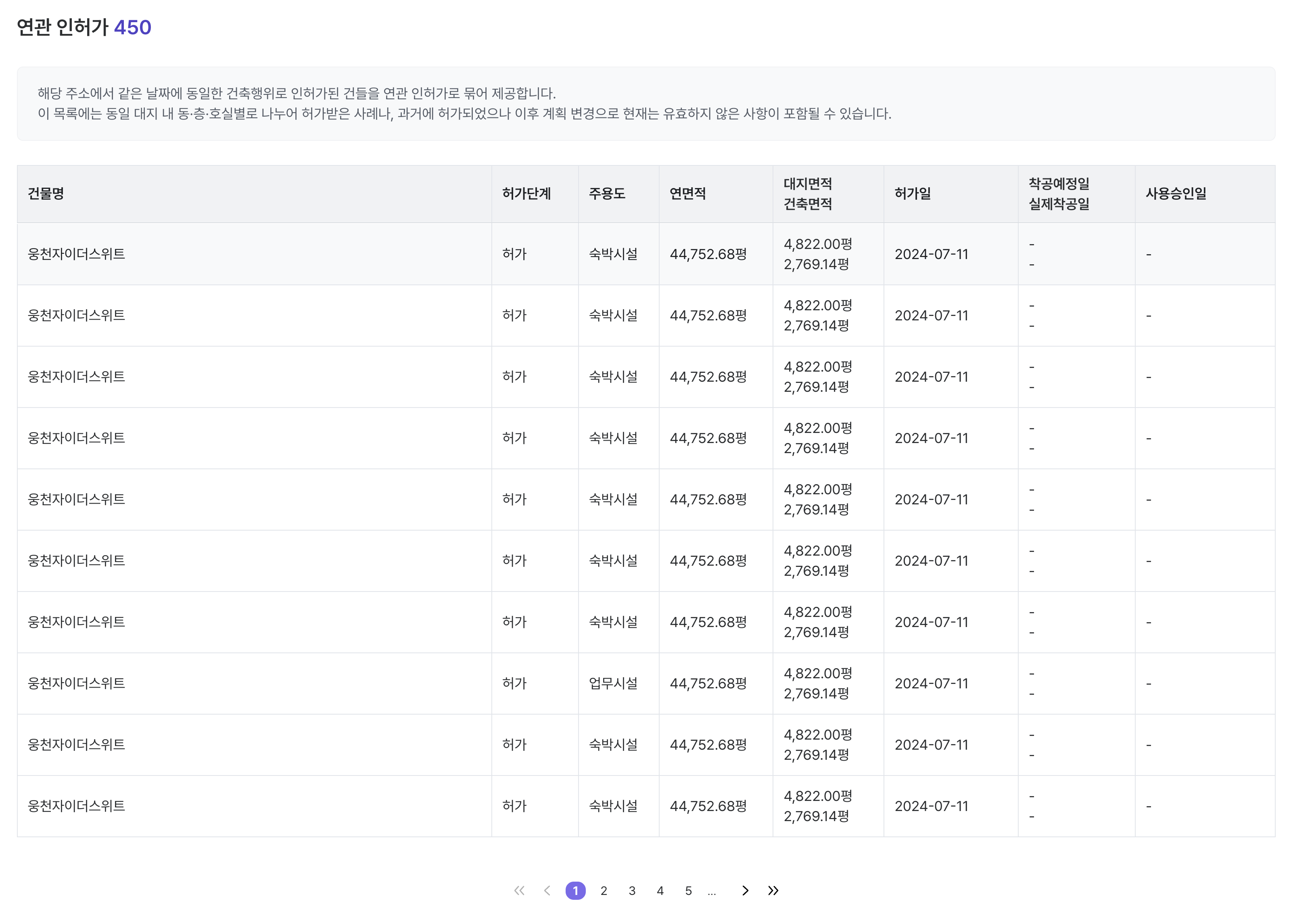Click the 450 related permits count
The image size is (1291, 924).
click(x=132, y=27)
